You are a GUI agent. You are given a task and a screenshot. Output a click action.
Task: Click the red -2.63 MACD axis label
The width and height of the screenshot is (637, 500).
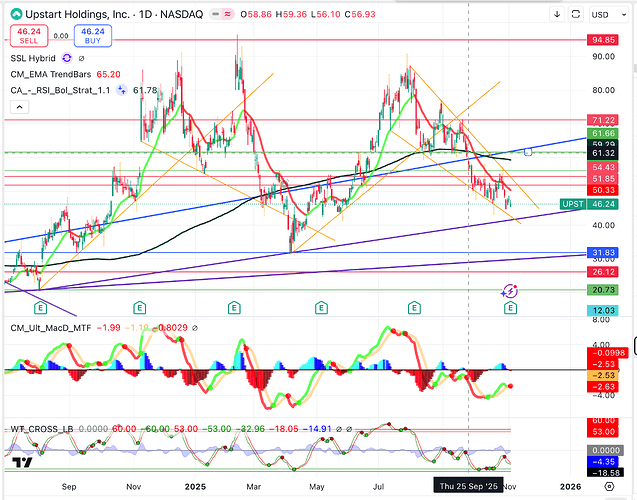point(603,386)
